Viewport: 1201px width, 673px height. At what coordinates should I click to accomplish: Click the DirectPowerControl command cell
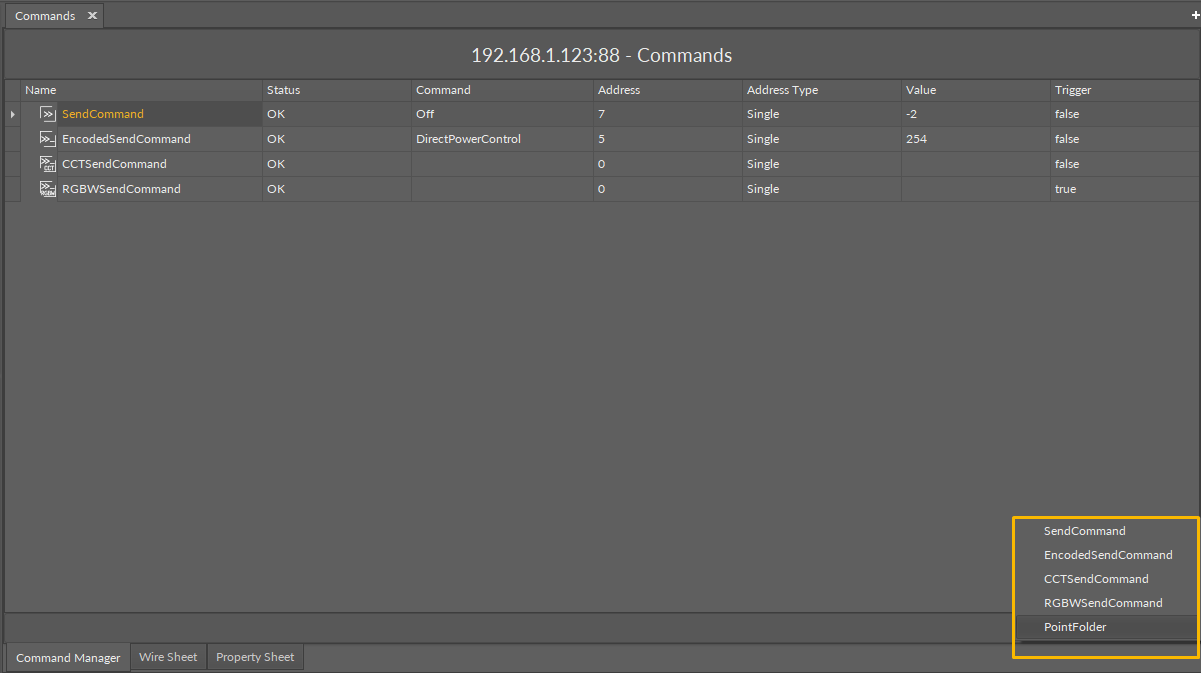pyautogui.click(x=502, y=139)
